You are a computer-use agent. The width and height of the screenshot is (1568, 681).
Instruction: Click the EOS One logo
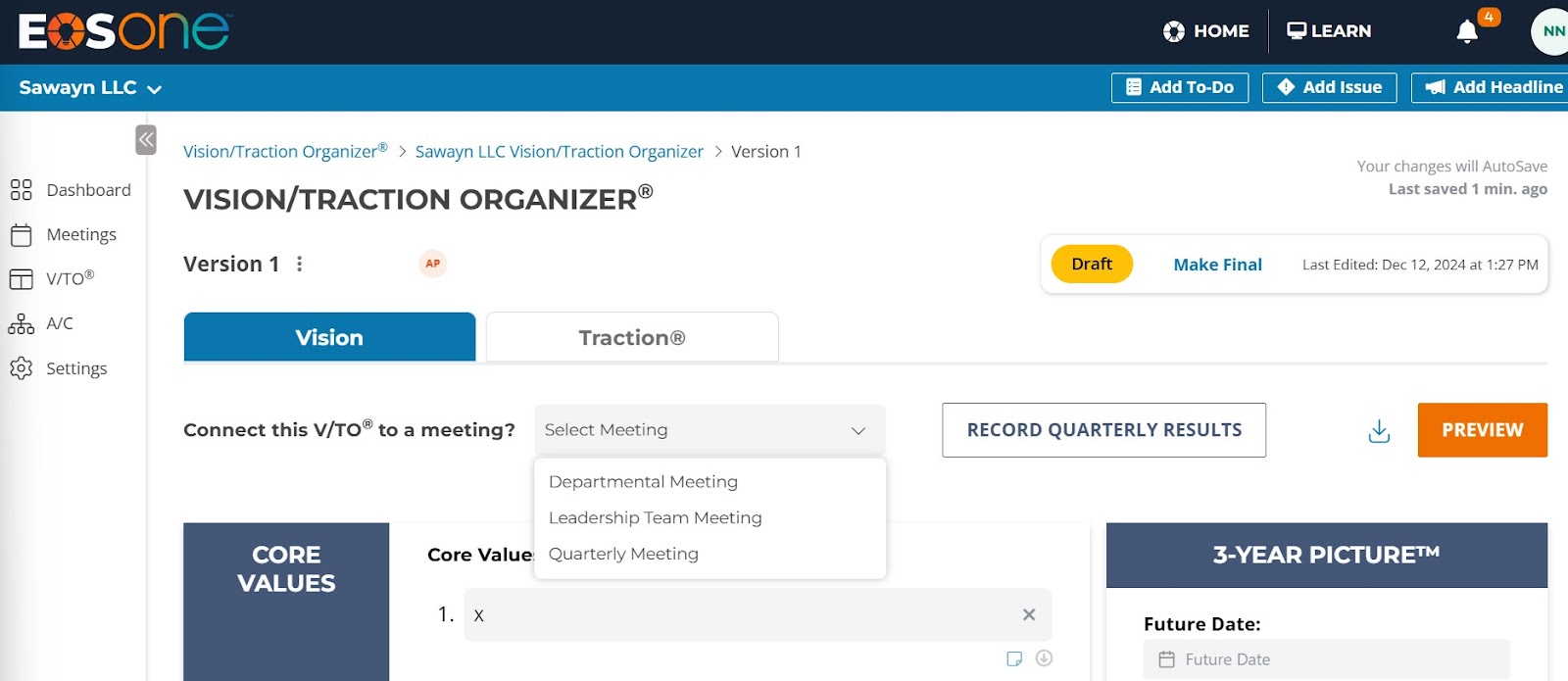pyautogui.click(x=124, y=31)
